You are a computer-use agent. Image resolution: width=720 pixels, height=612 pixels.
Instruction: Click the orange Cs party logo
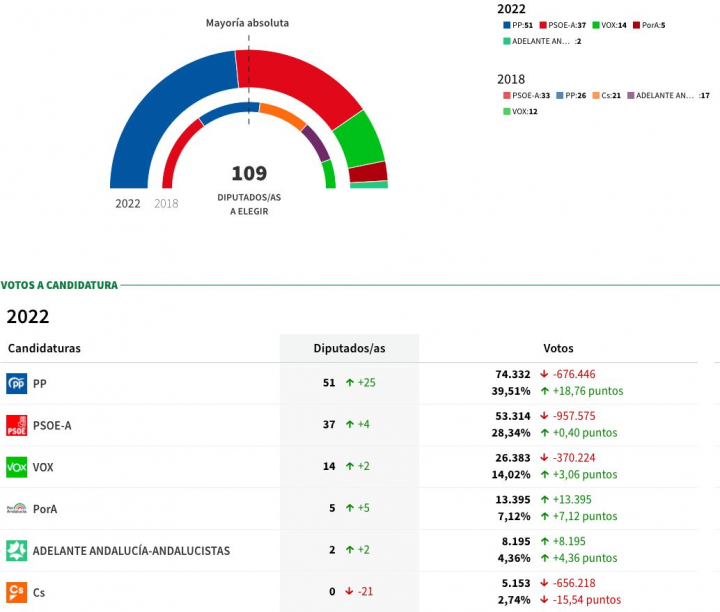point(17,591)
